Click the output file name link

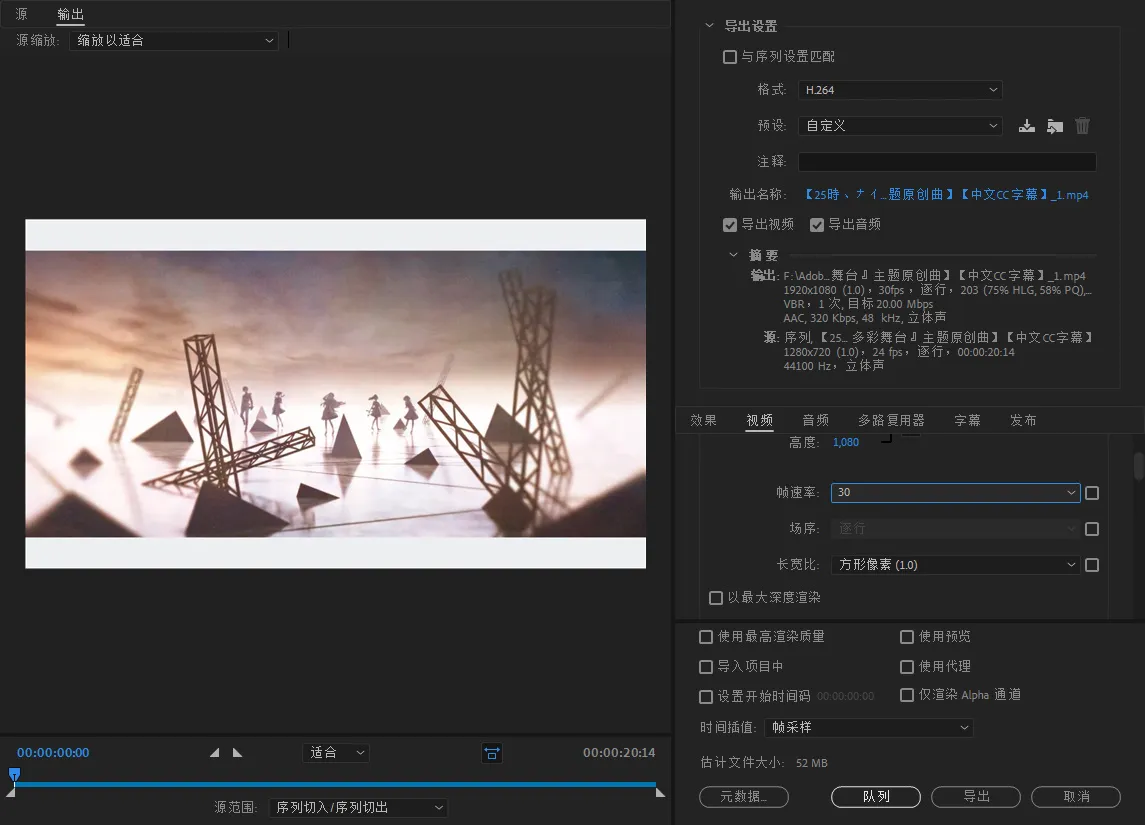(946, 195)
